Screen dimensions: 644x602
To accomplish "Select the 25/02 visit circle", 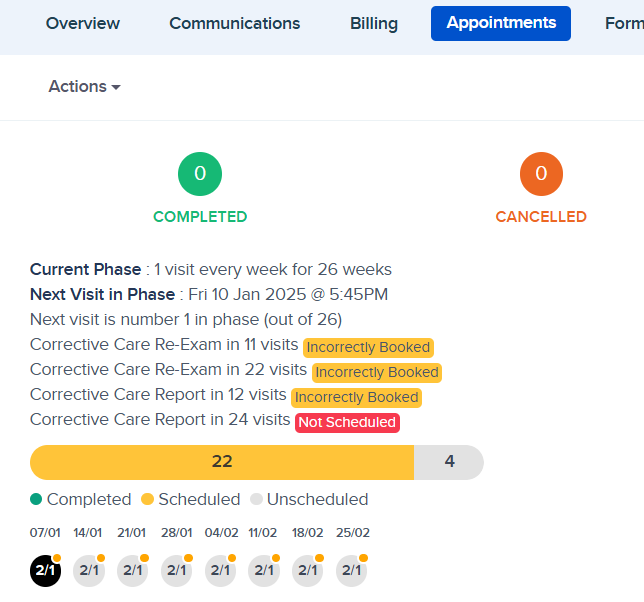I will coord(352,571).
